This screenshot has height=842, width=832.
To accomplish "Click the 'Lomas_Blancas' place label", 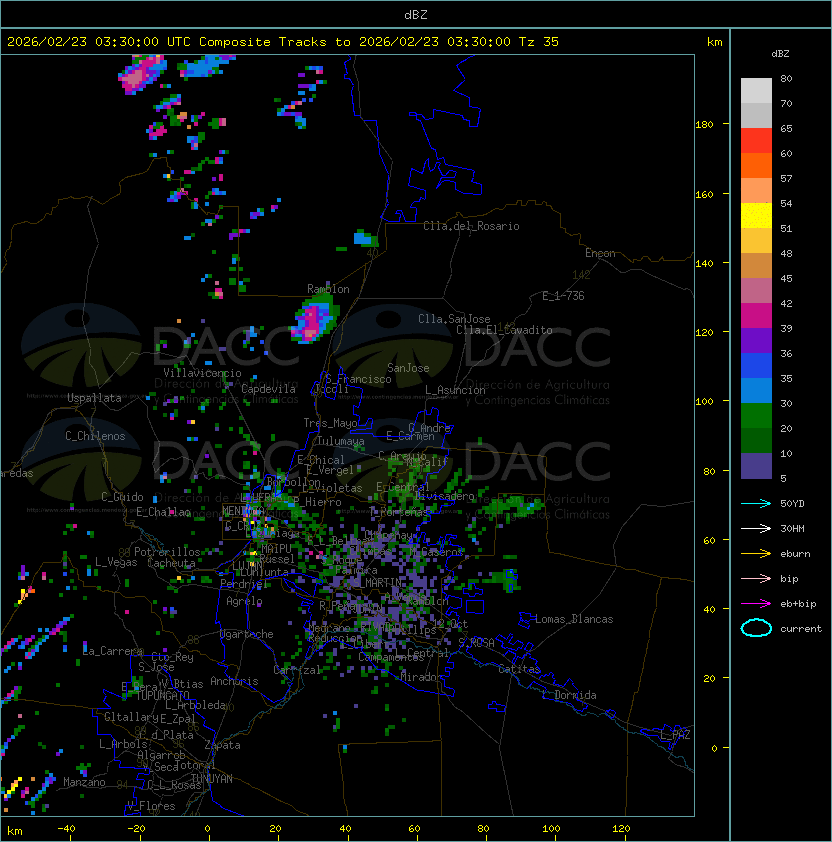I will tap(574, 619).
